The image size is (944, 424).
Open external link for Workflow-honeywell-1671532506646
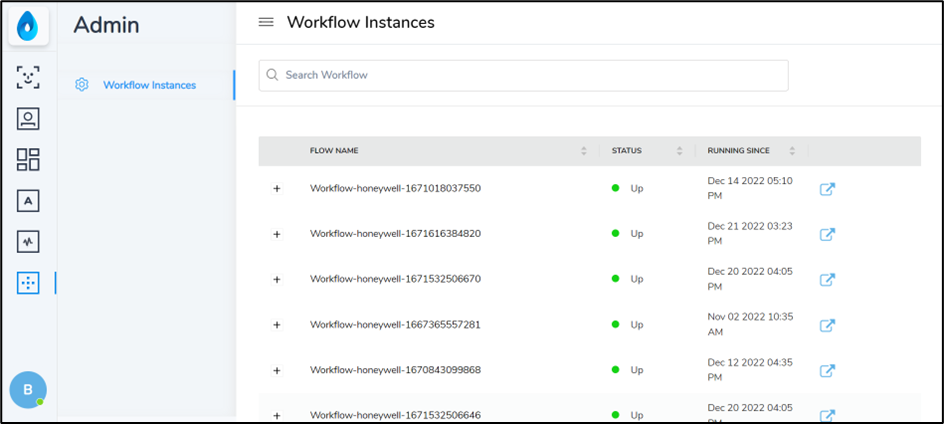[x=827, y=416]
